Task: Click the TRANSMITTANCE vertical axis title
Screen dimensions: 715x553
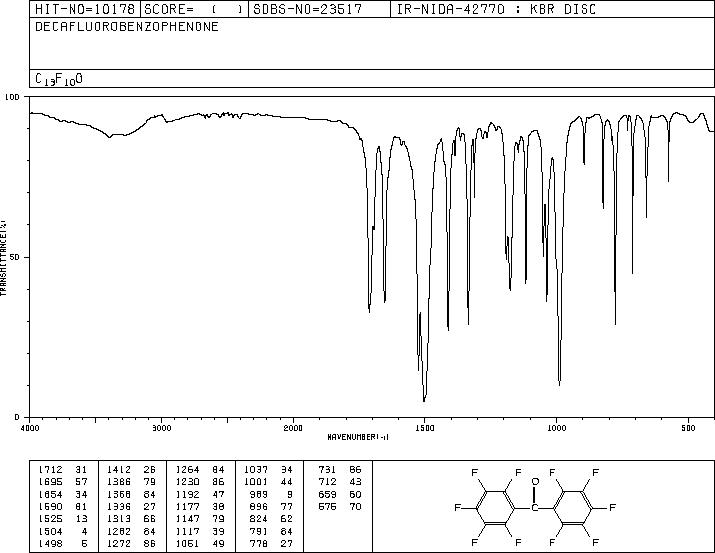Action: [x=3, y=258]
